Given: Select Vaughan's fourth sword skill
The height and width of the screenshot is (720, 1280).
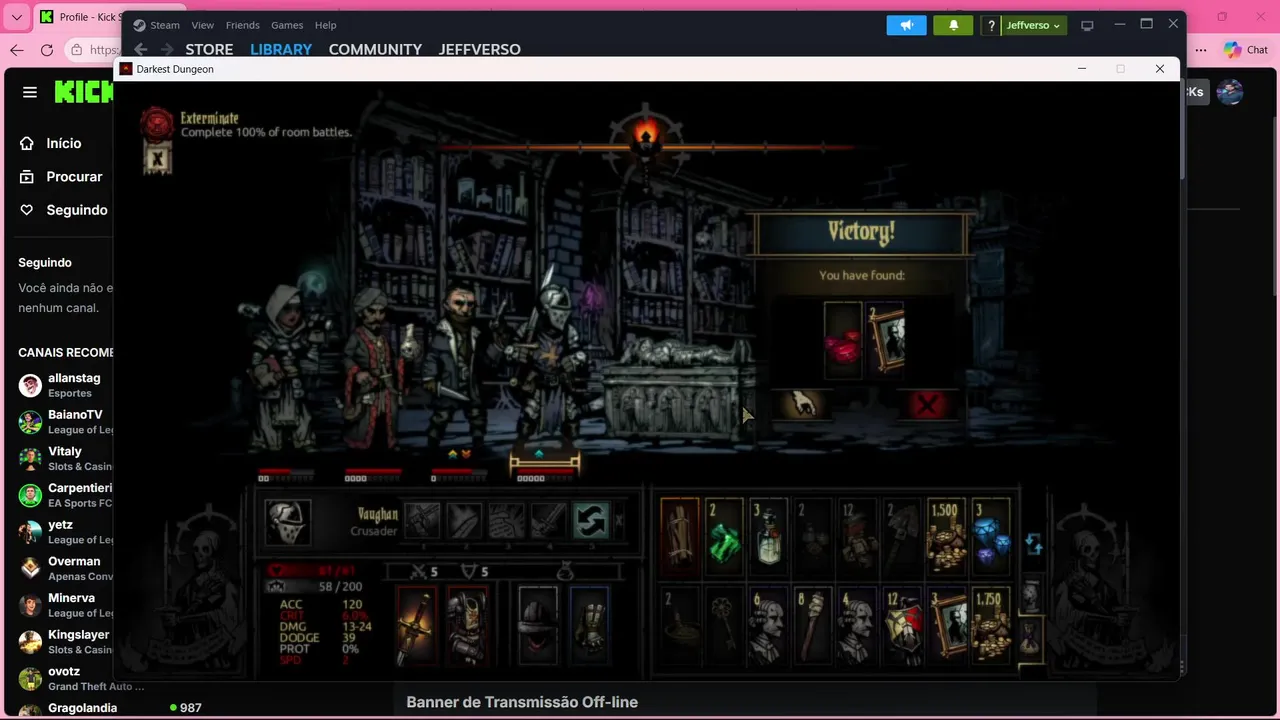Looking at the screenshot, I should point(548,520).
